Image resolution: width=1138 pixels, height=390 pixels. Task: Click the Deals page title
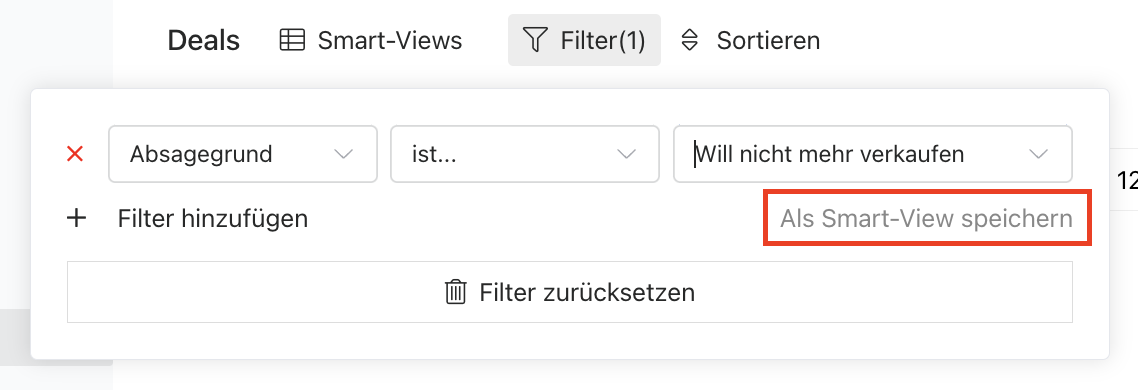coord(203,40)
